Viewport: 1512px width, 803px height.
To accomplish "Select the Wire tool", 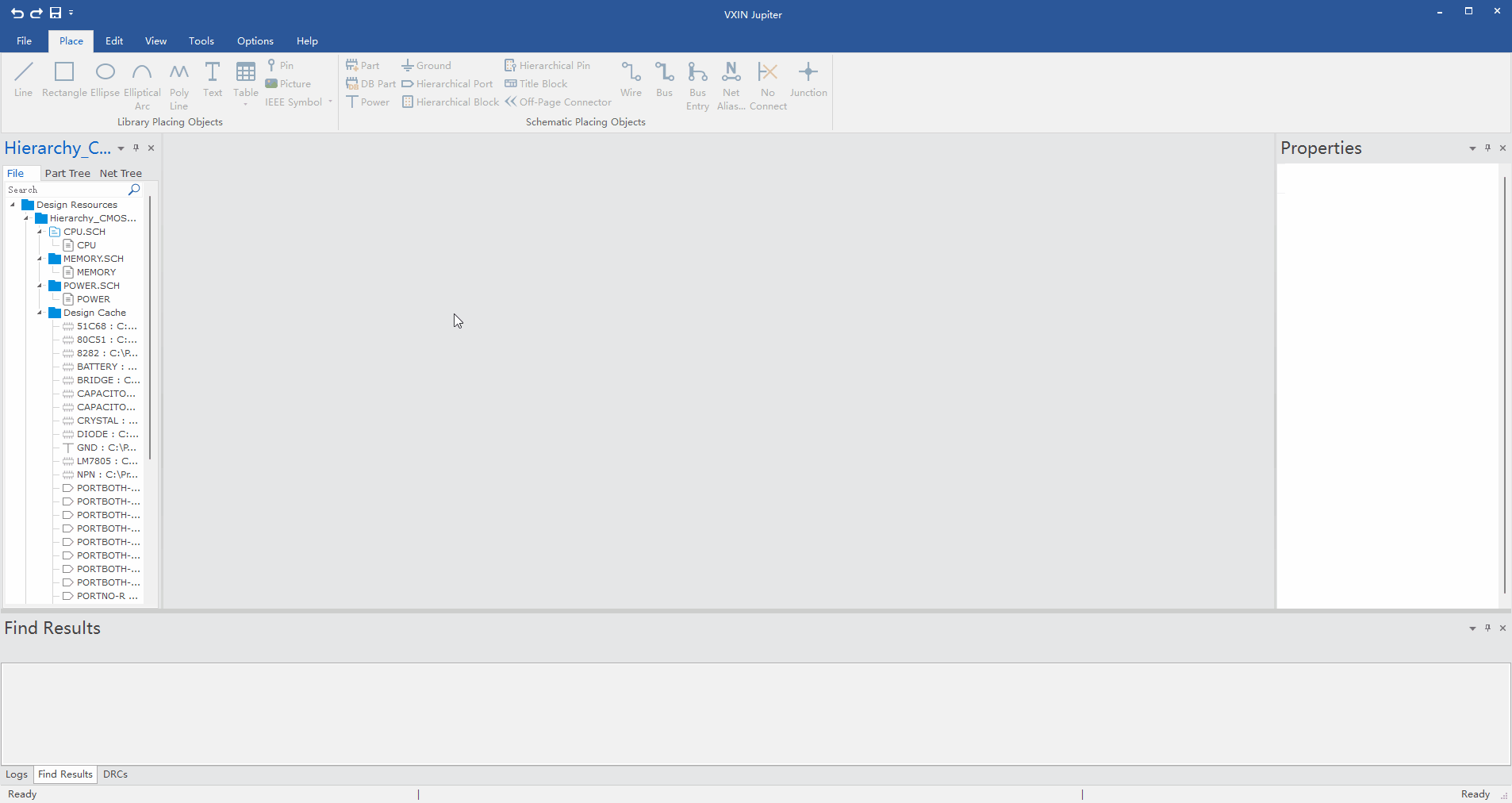I will click(631, 79).
